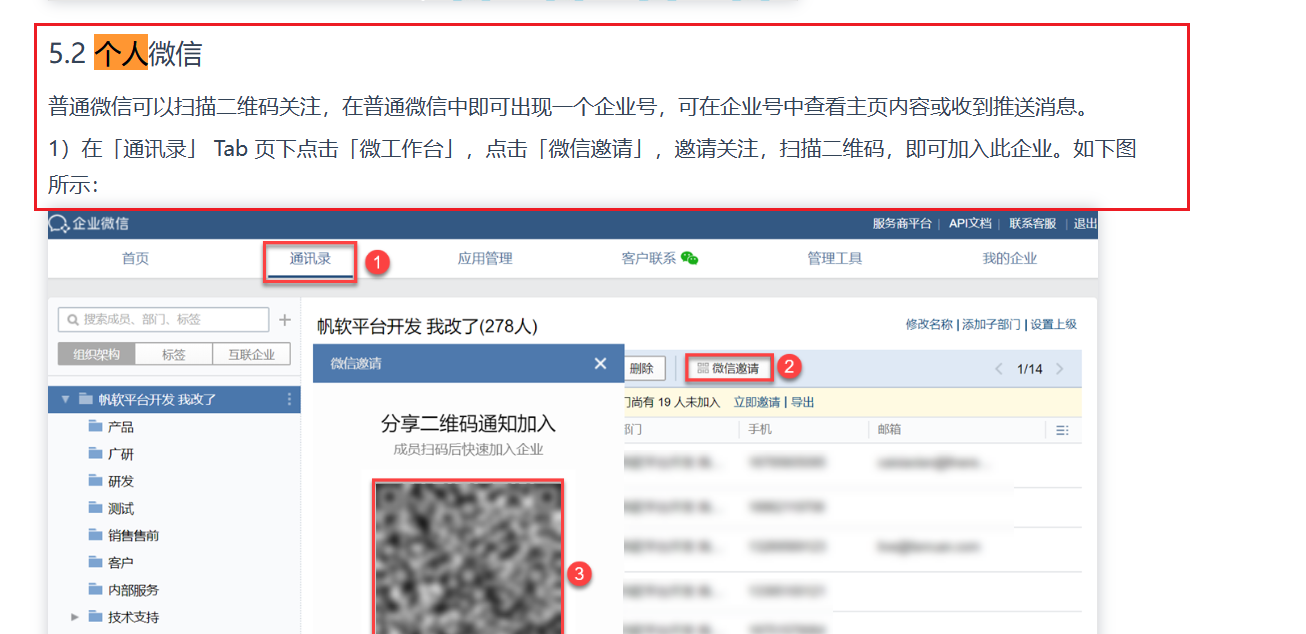This screenshot has width=1306, height=634.
Task: Collapse the 帆软平台开发 我改了 tree node
Action: tap(66, 399)
